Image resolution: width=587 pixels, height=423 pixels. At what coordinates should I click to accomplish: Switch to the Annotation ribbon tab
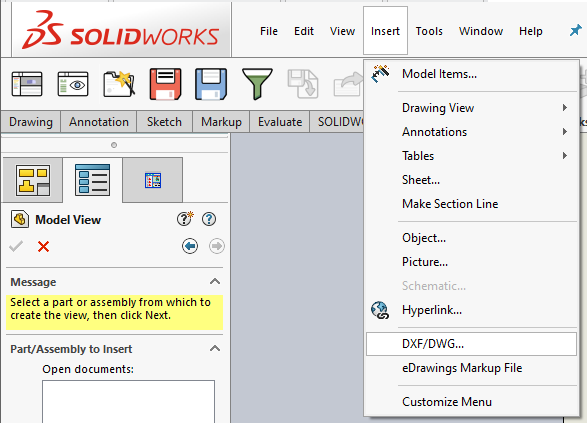99,122
